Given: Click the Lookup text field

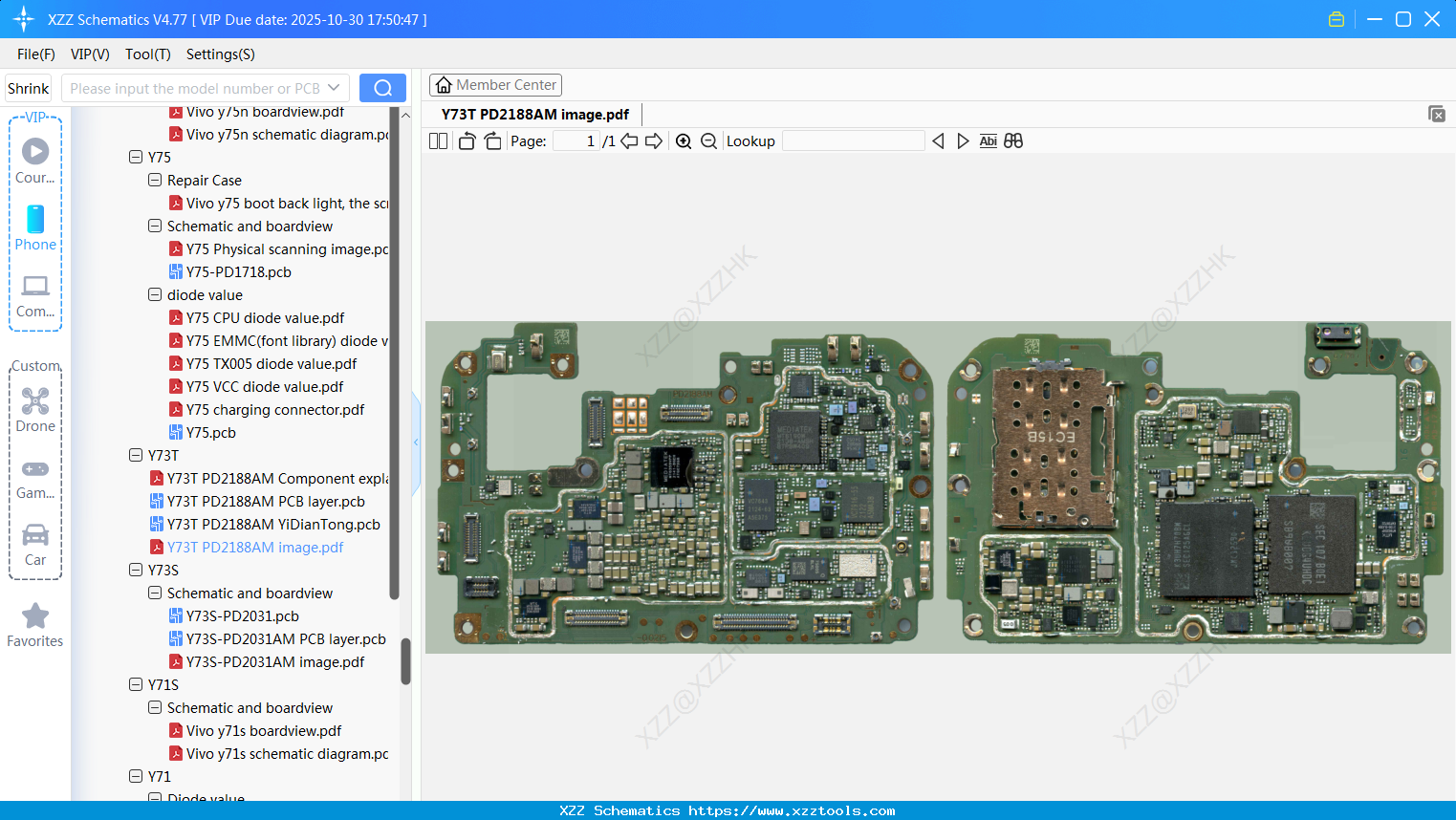Looking at the screenshot, I should (854, 141).
